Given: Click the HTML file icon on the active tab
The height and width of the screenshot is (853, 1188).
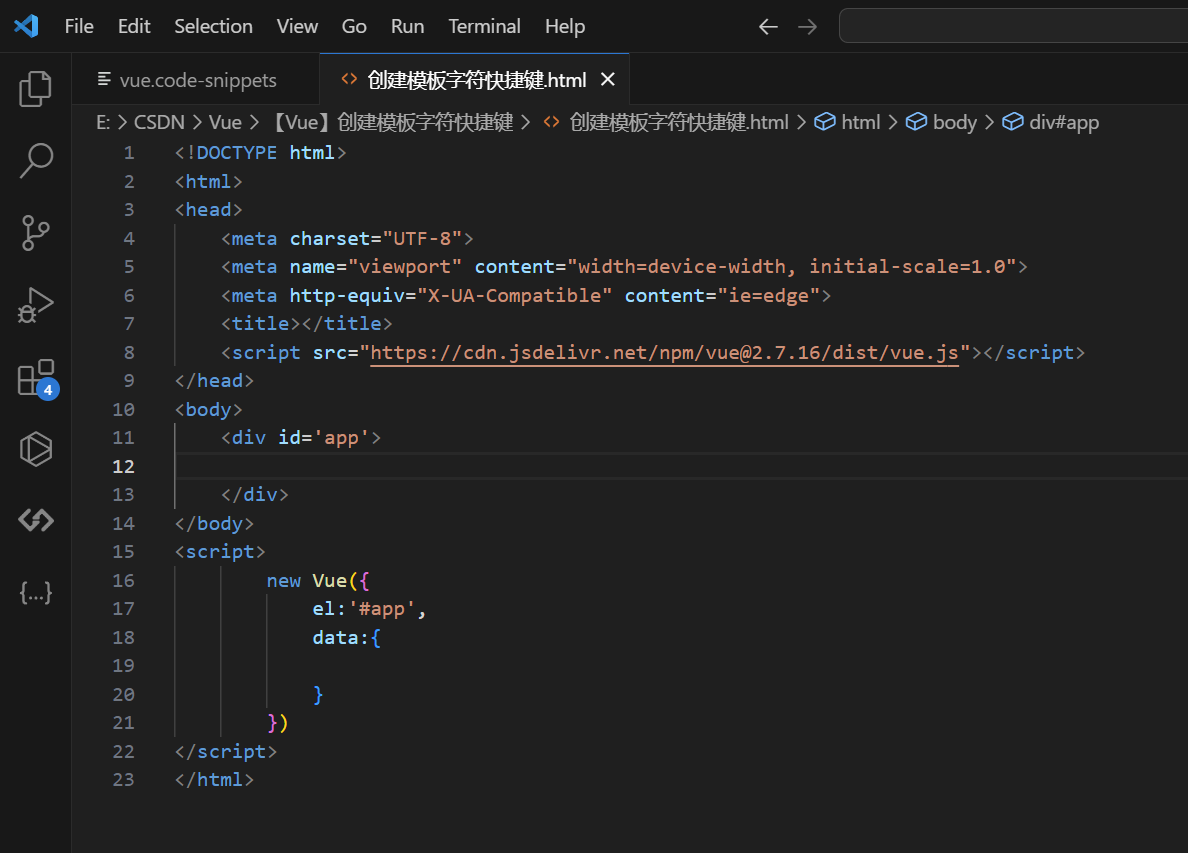Looking at the screenshot, I should point(349,79).
